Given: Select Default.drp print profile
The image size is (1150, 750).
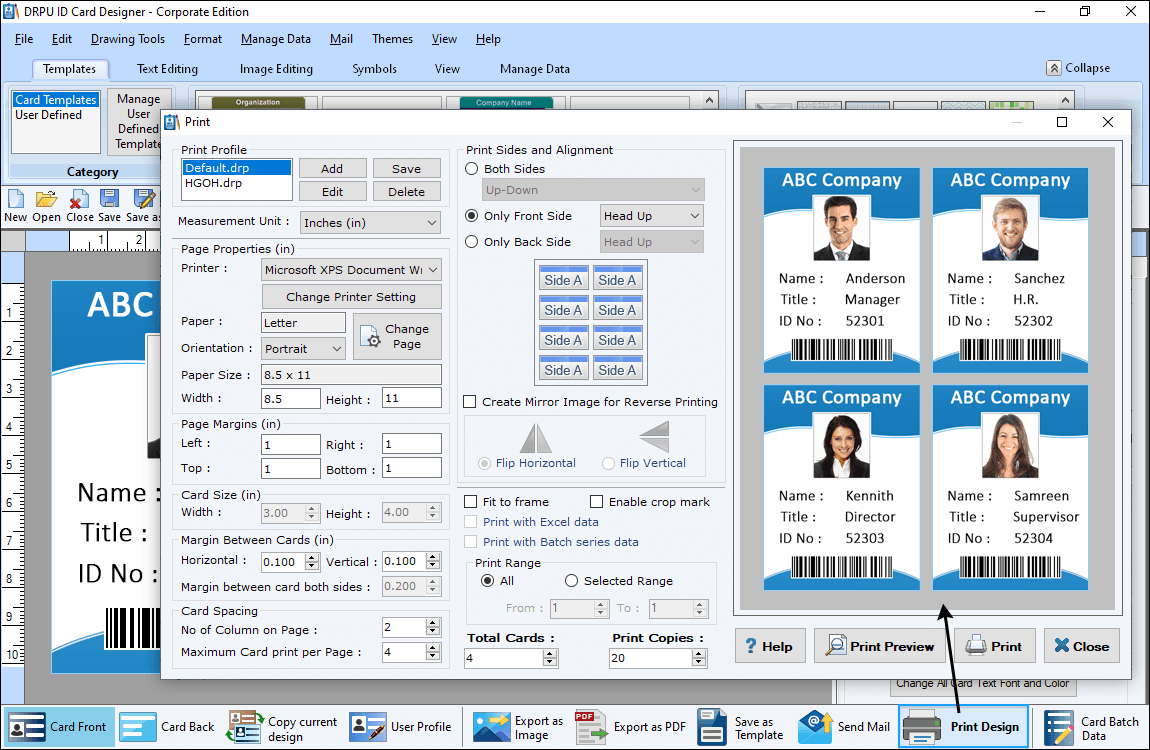Looking at the screenshot, I should pyautogui.click(x=236, y=168).
